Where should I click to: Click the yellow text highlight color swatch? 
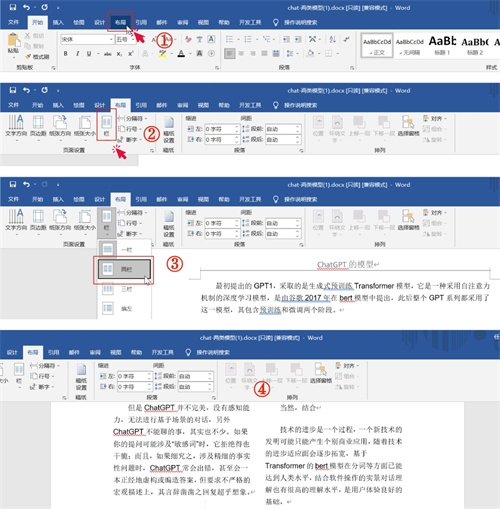pos(163,54)
